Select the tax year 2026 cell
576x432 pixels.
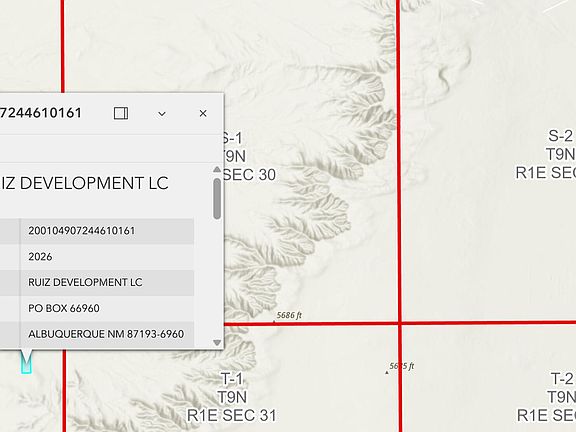coord(107,257)
